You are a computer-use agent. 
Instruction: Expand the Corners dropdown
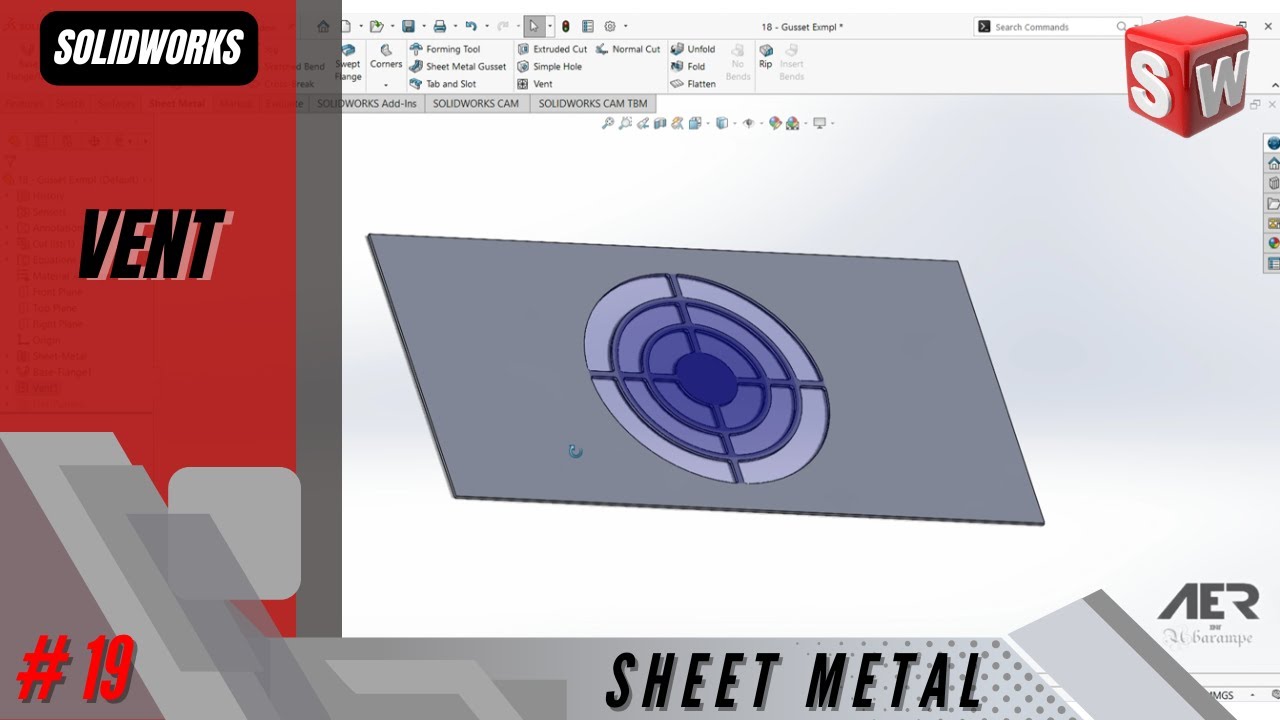386,84
